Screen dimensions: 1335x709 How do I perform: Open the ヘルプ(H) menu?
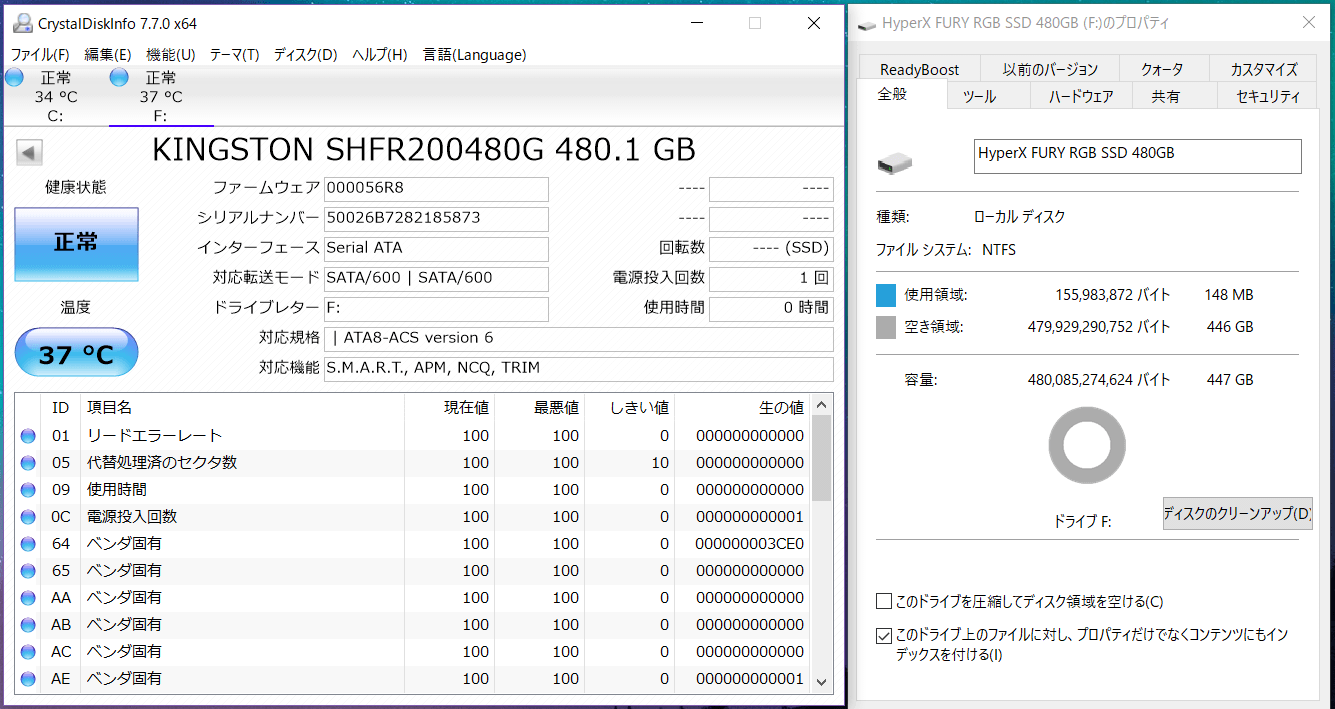[x=380, y=55]
